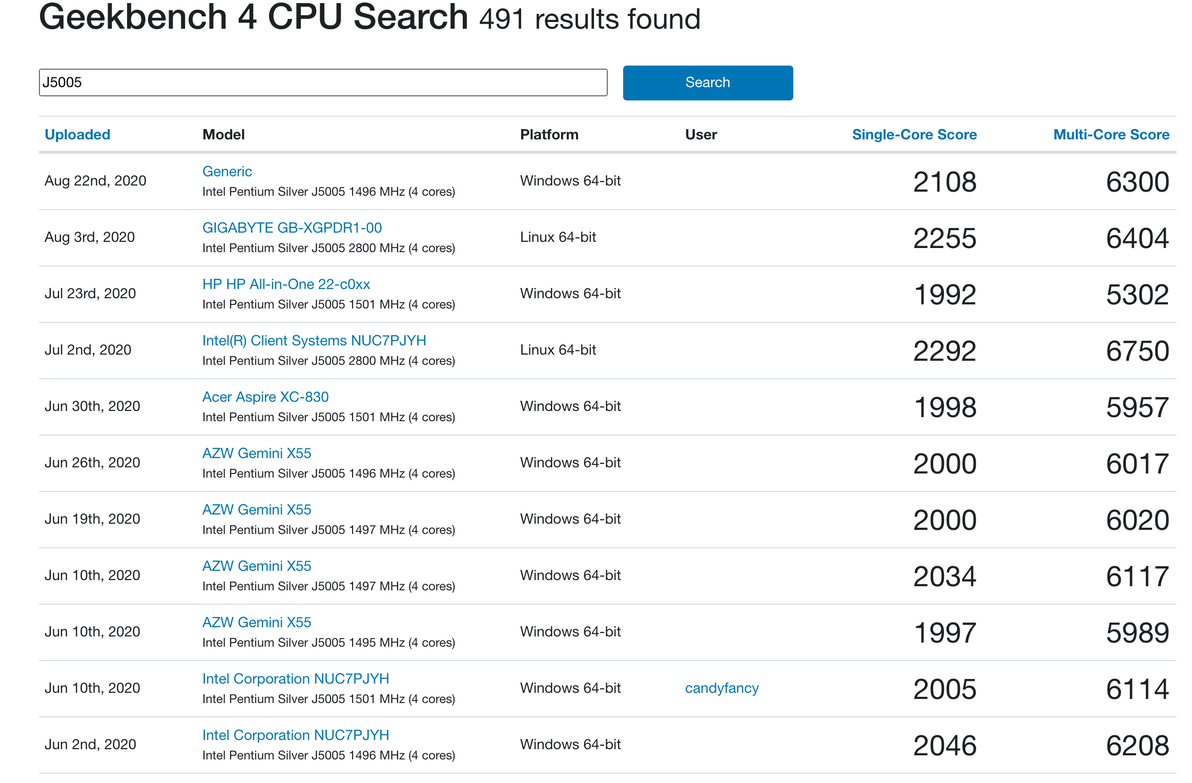Open Acer Aspire XC-830 result
This screenshot has width=1192, height=783.
pos(265,397)
